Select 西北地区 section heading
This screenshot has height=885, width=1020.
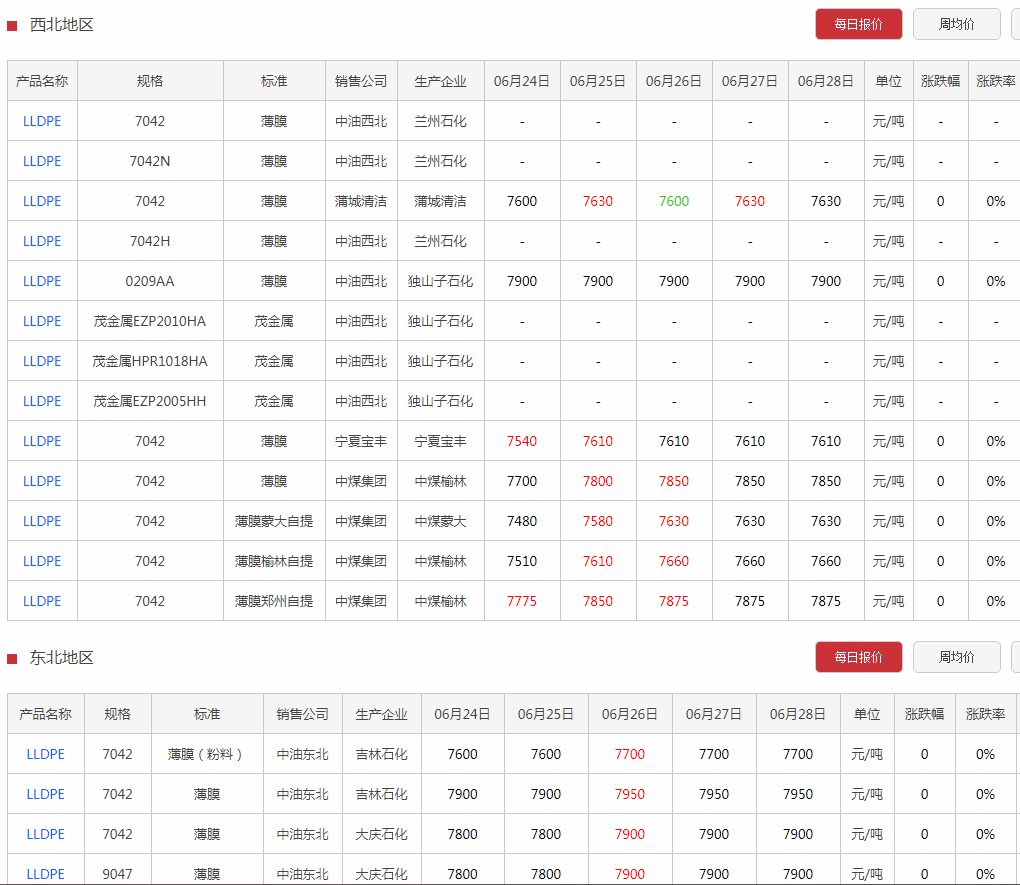pyautogui.click(x=62, y=25)
